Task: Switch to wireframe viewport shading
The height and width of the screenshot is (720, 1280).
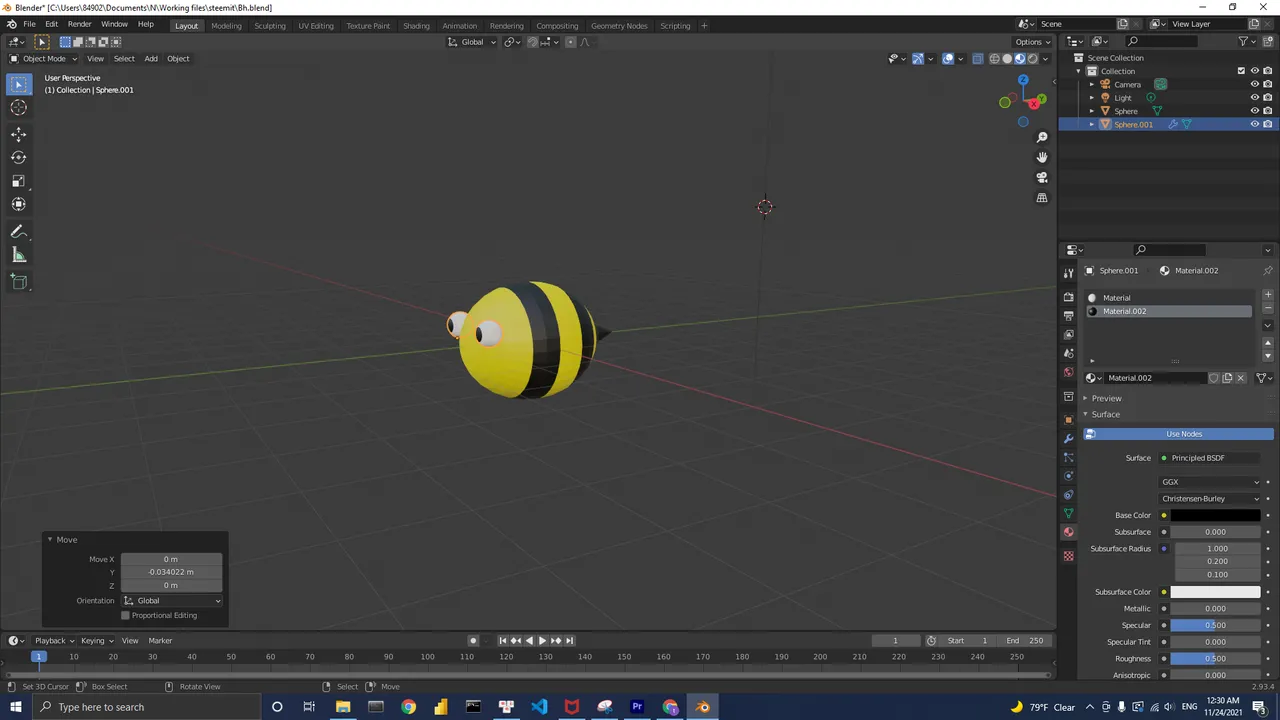Action: coord(994,58)
